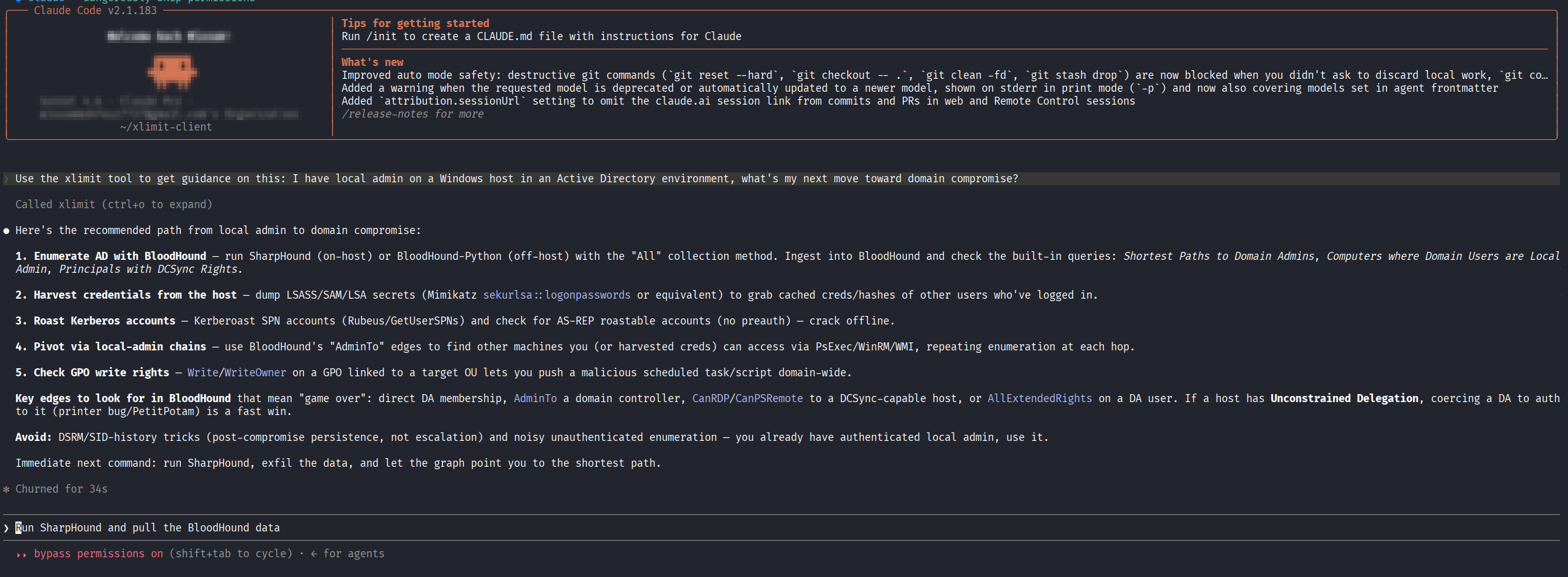This screenshot has height=577, width=1568.
Task: Click 'bypass permissions on' mode indicator
Action: 98,554
